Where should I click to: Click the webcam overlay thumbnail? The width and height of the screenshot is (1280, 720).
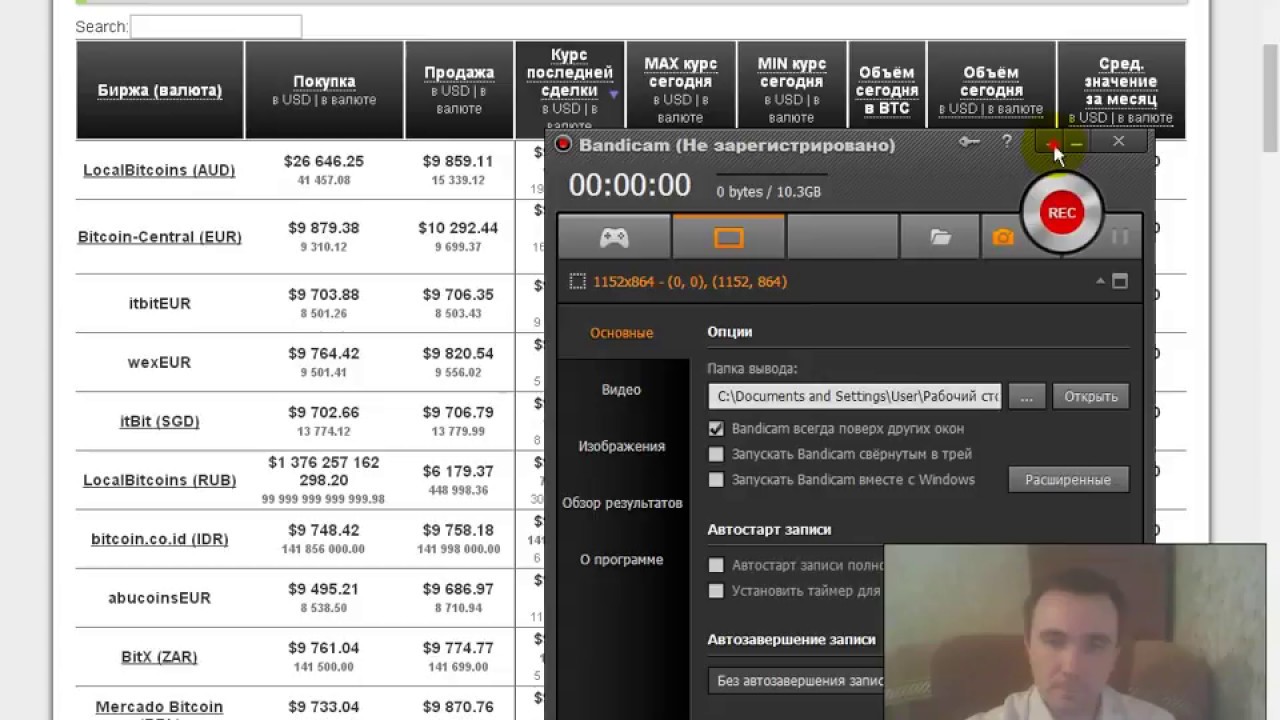[1075, 632]
